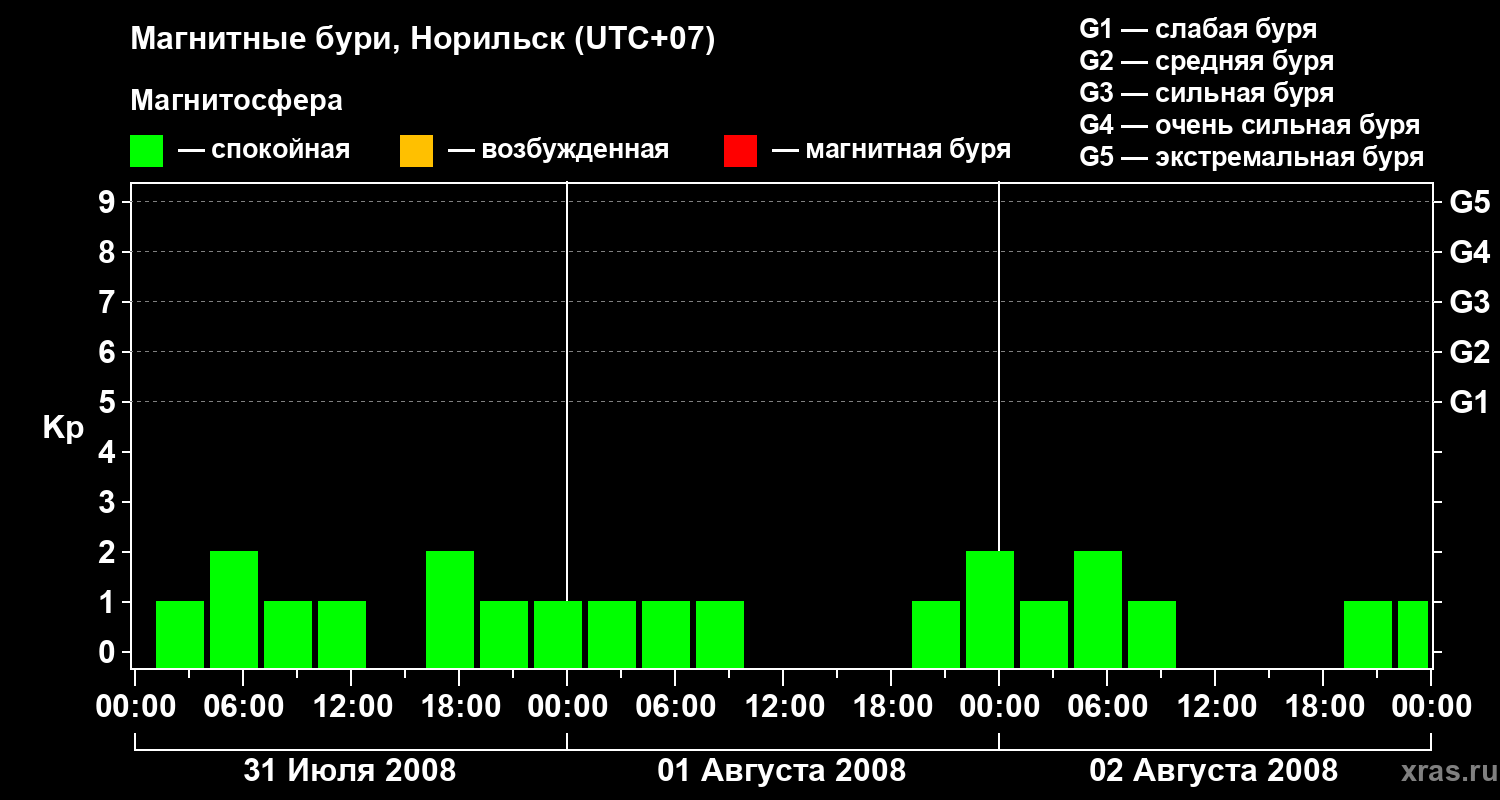Image resolution: width=1500 pixels, height=800 pixels.
Task: Click the 18:00 tick label under 02 Августа
Action: [x=1323, y=707]
